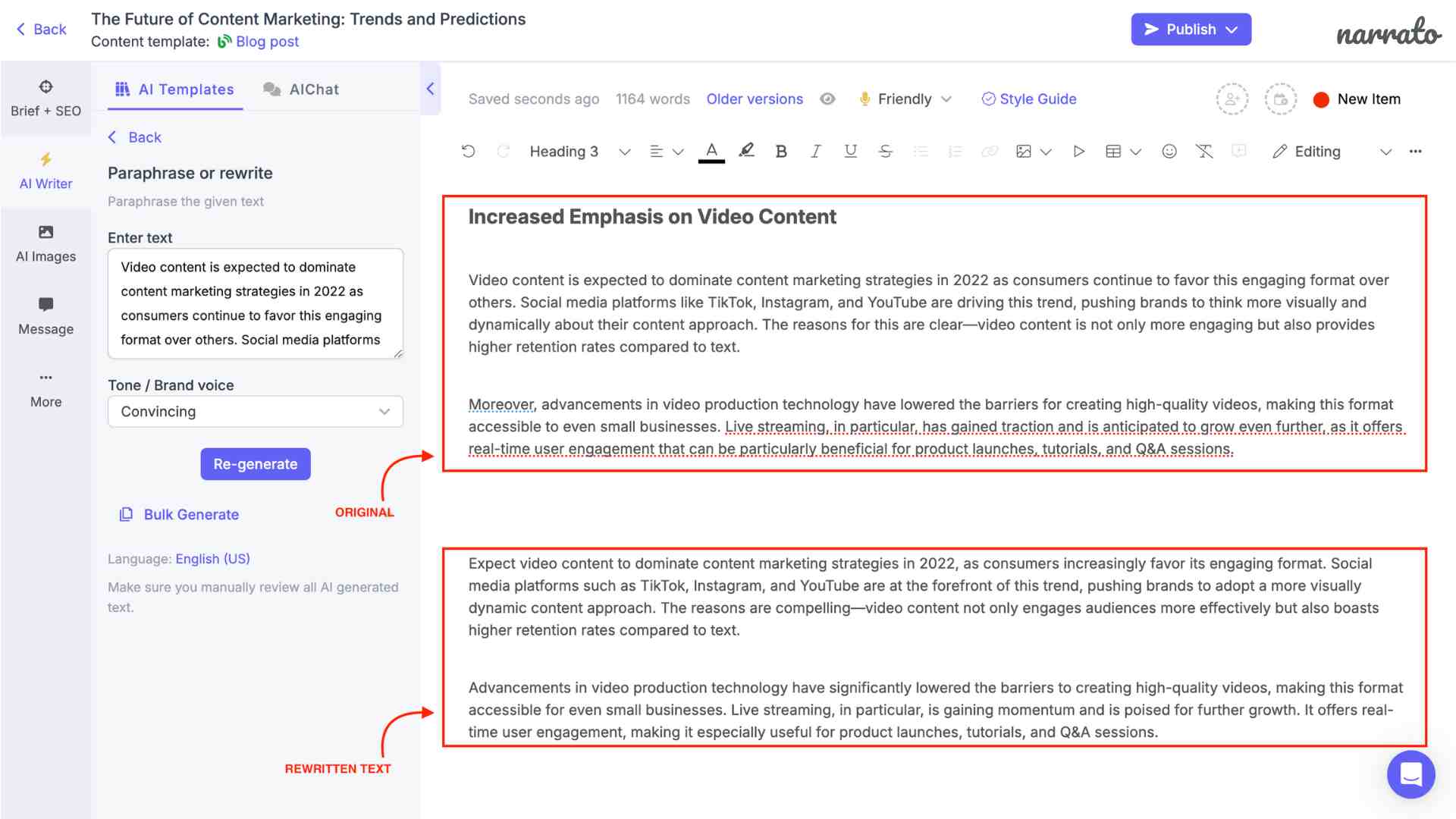1456x819 pixels.
Task: Select the document title text
Action: [308, 19]
